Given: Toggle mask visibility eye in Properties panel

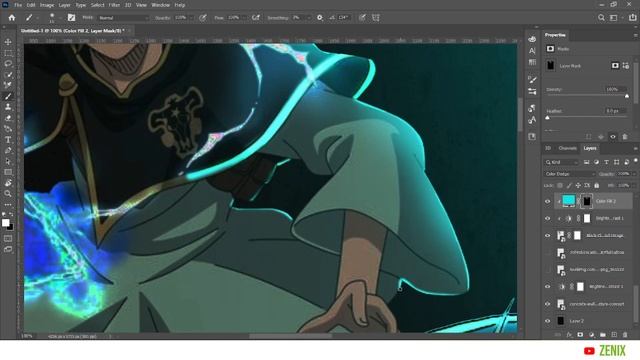Looking at the screenshot, I should pyautogui.click(x=613, y=137).
